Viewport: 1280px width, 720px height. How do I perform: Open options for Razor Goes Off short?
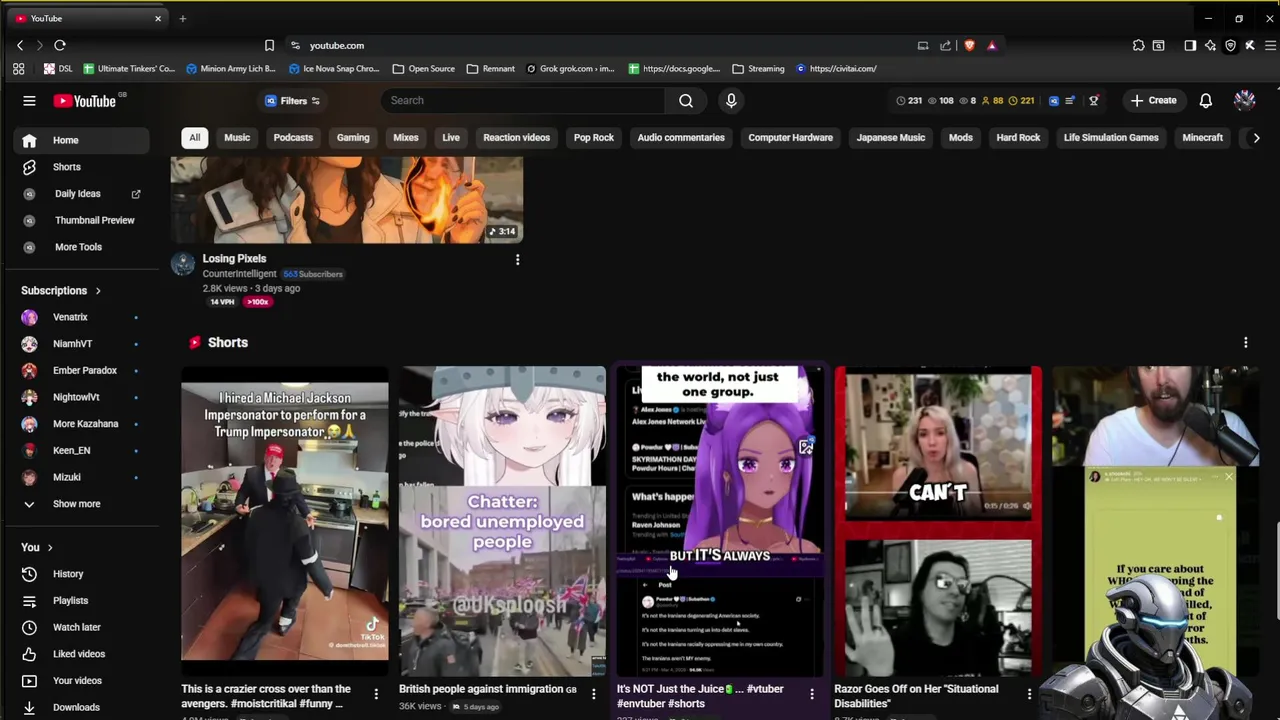click(x=1029, y=694)
